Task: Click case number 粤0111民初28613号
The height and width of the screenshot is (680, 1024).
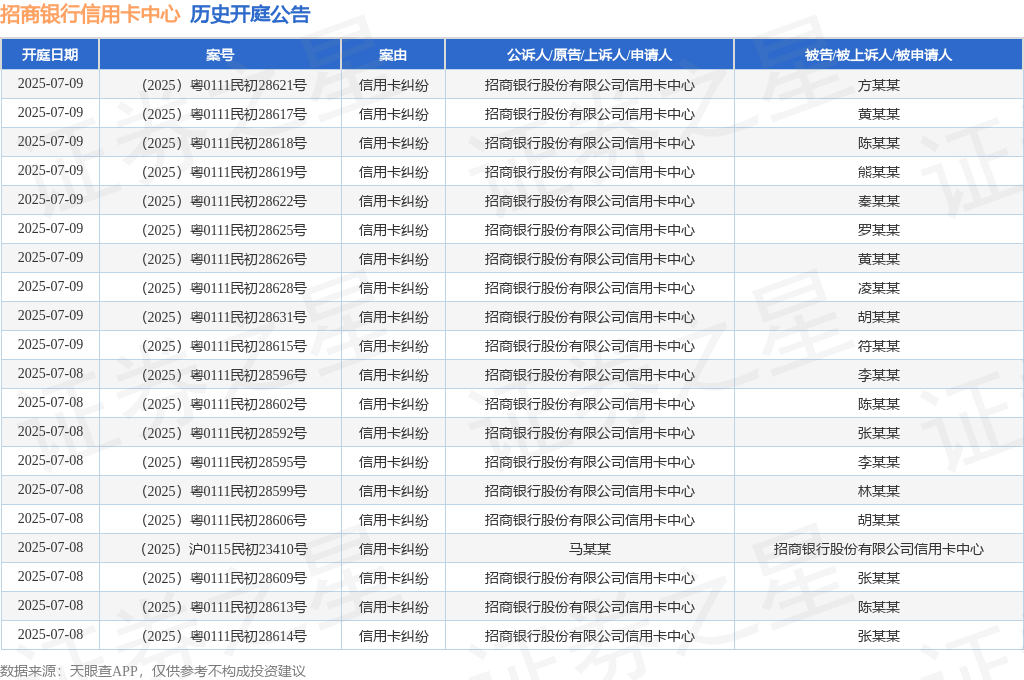Action: pos(224,607)
